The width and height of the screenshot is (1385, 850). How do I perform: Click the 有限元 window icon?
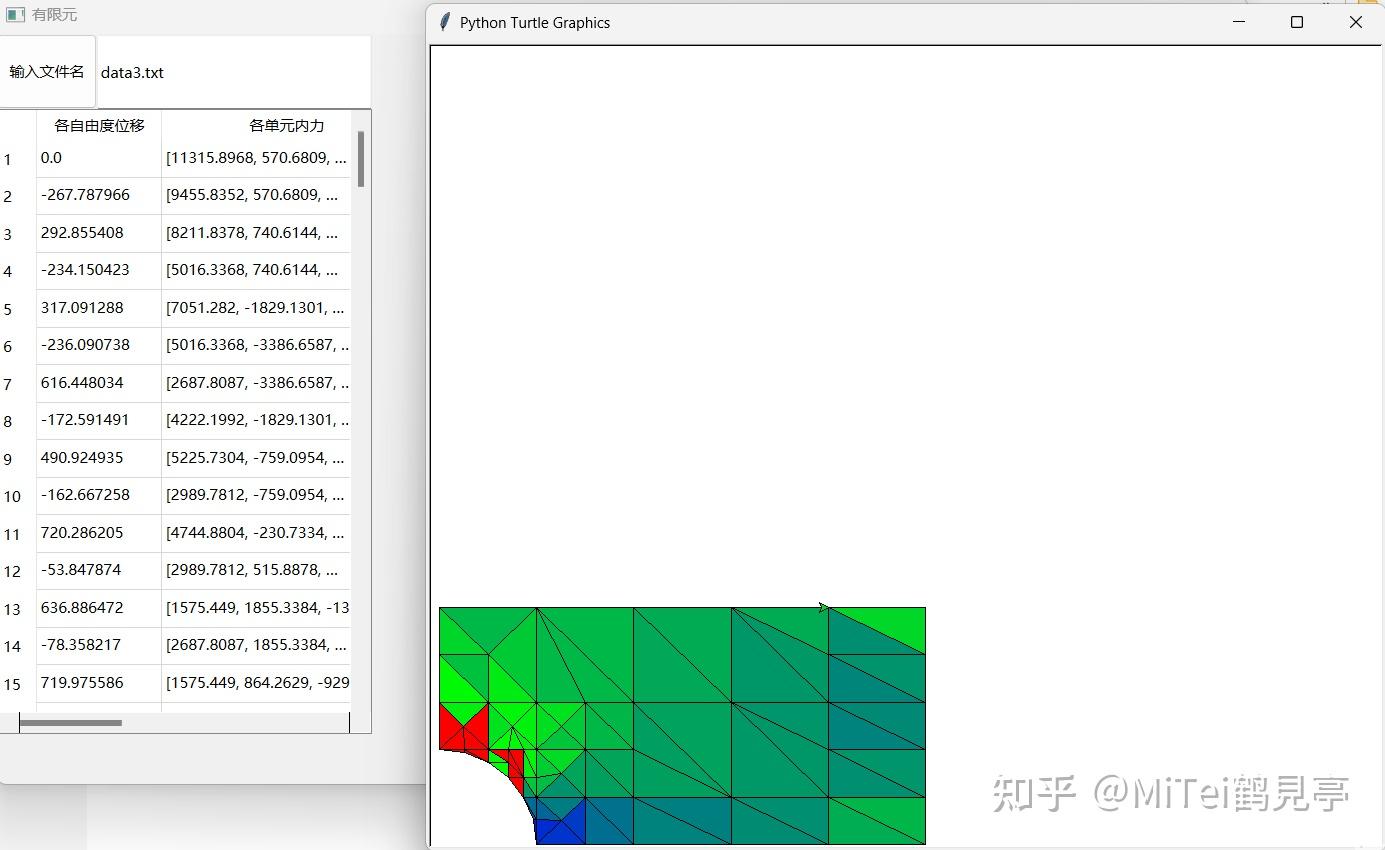pyautogui.click(x=15, y=15)
